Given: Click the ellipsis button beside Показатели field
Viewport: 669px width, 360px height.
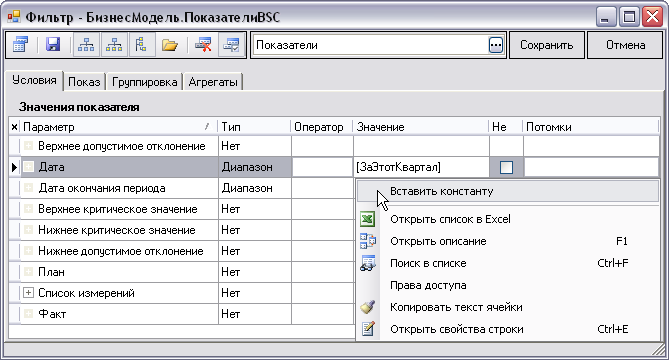Looking at the screenshot, I should click(495, 45).
